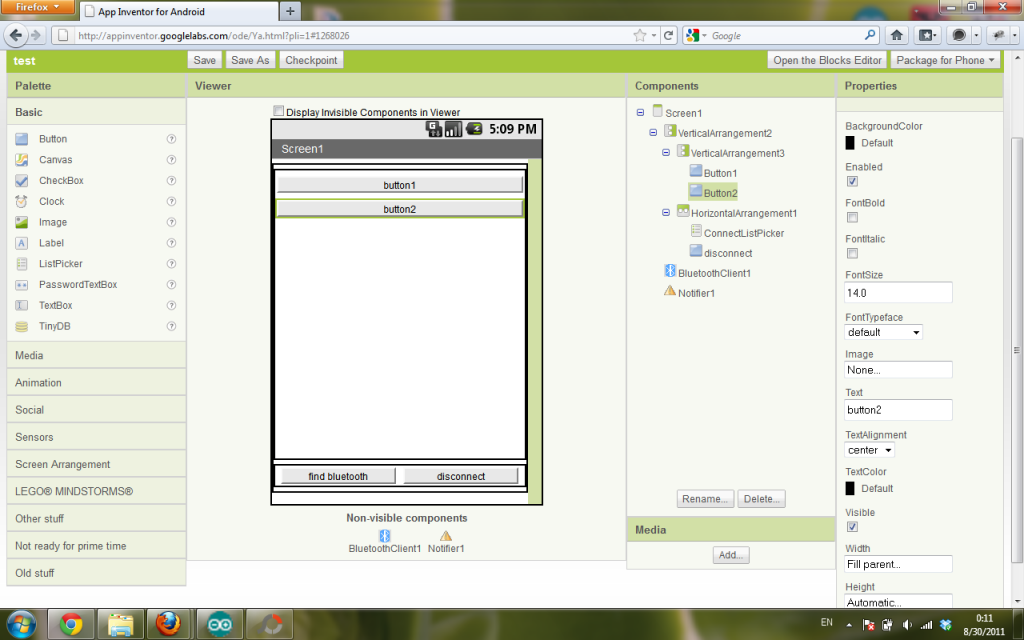
Task: Select the Canvas palette icon
Action: 22,160
